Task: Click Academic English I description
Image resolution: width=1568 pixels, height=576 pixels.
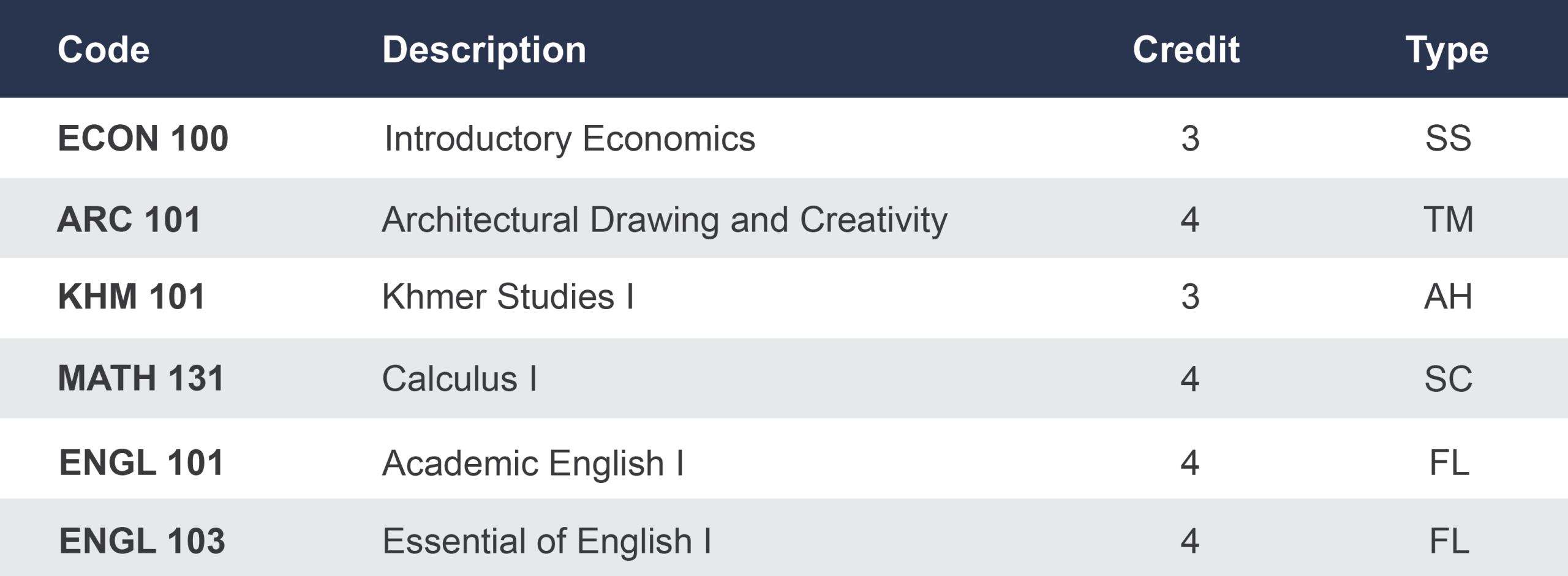Action: coord(533,463)
